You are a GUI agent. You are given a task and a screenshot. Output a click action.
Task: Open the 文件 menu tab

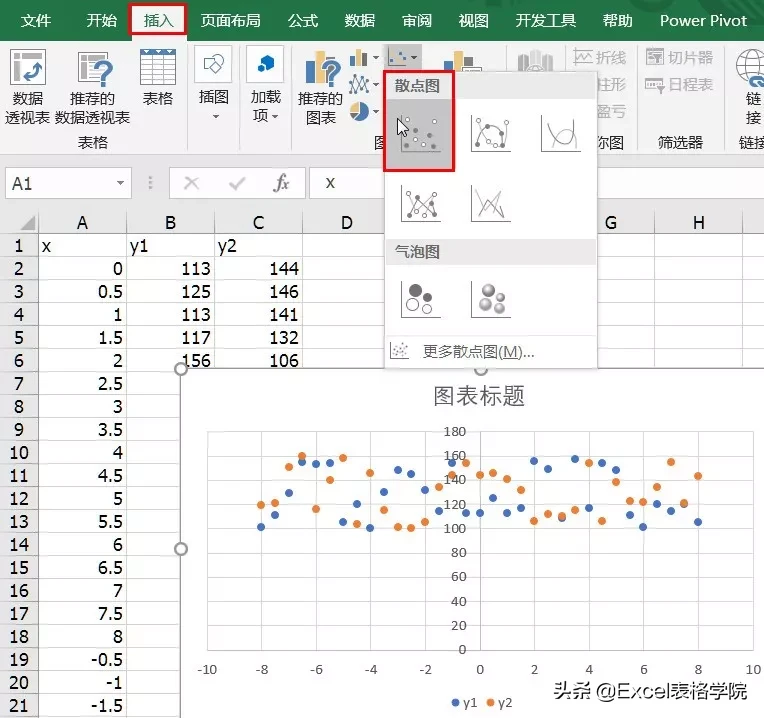tap(36, 20)
